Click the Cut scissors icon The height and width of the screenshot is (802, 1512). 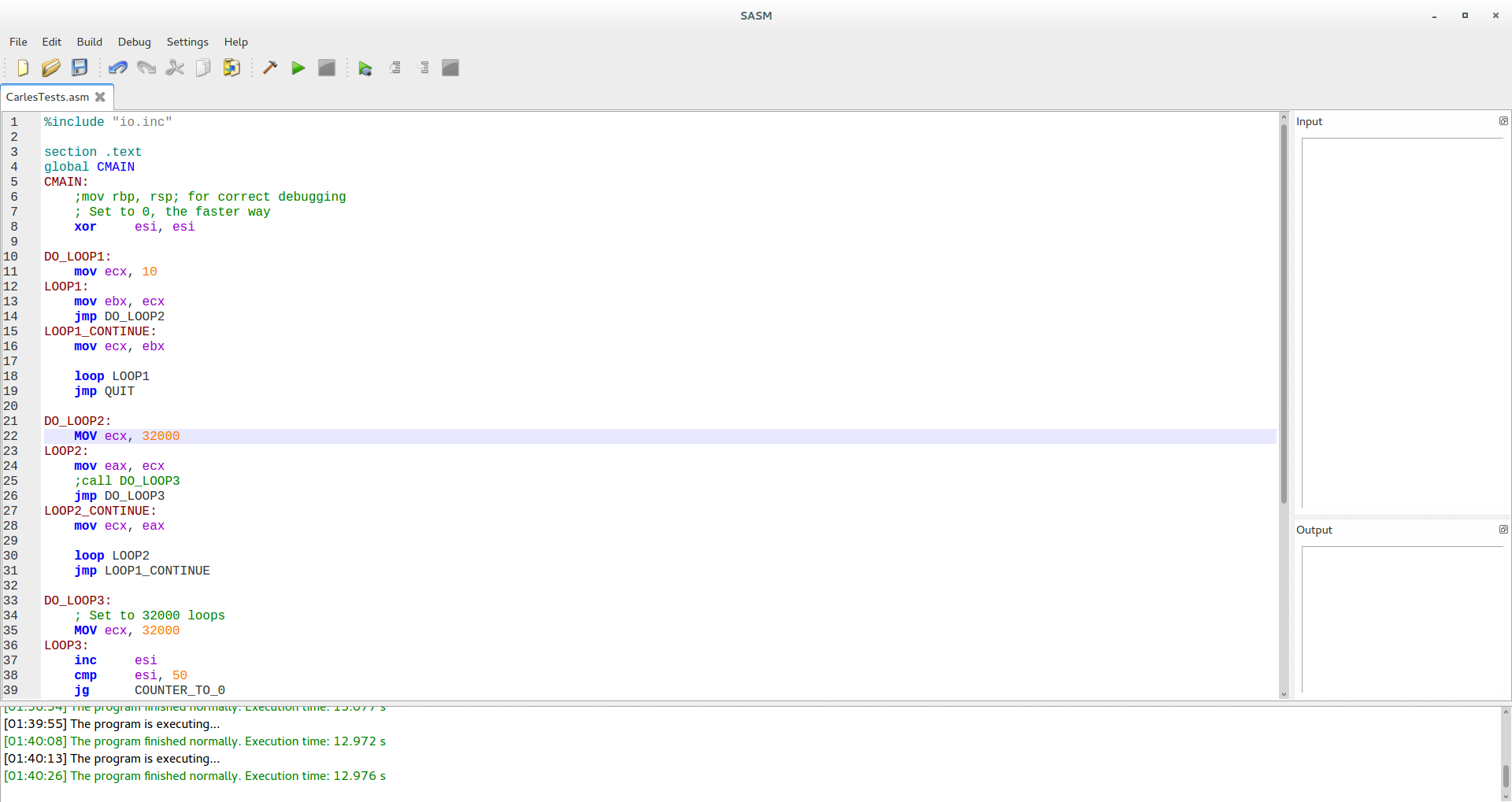tap(175, 68)
